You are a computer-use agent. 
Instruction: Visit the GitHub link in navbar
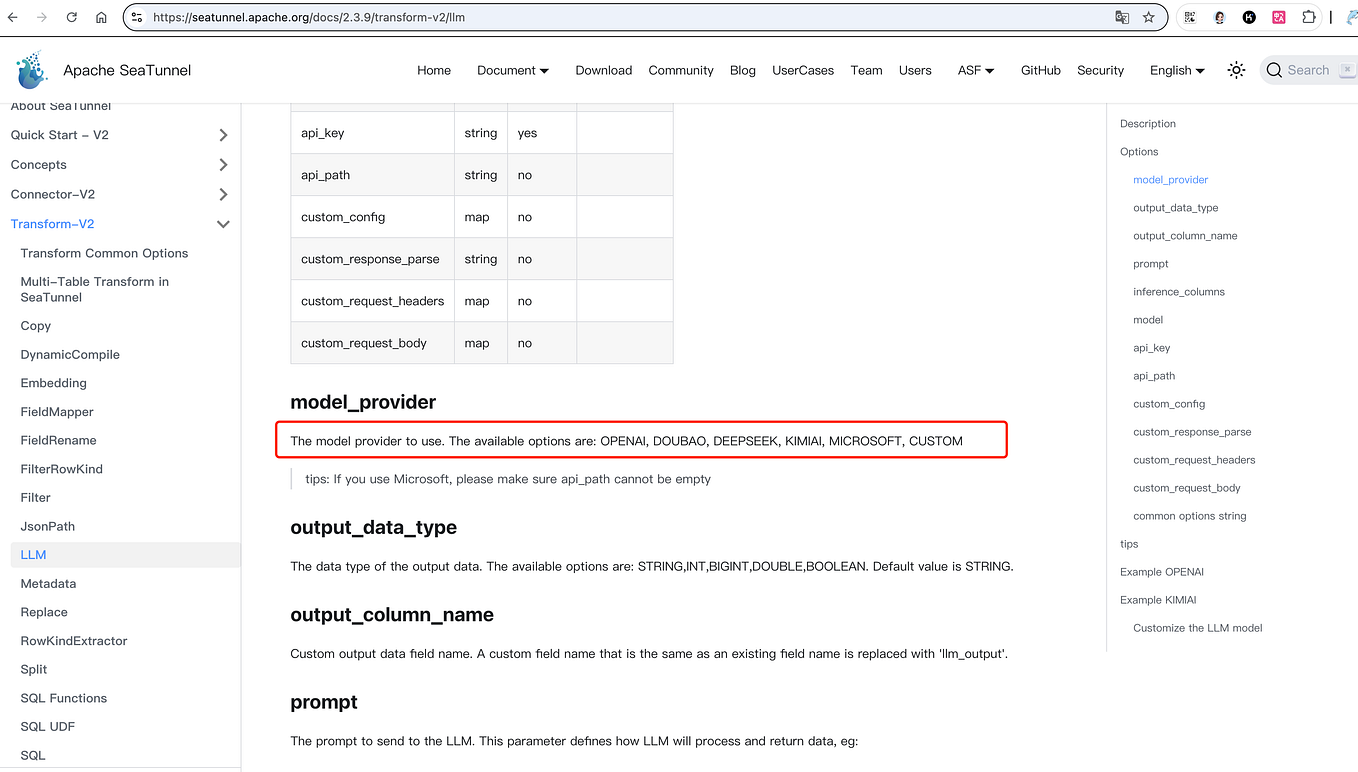(x=1040, y=70)
